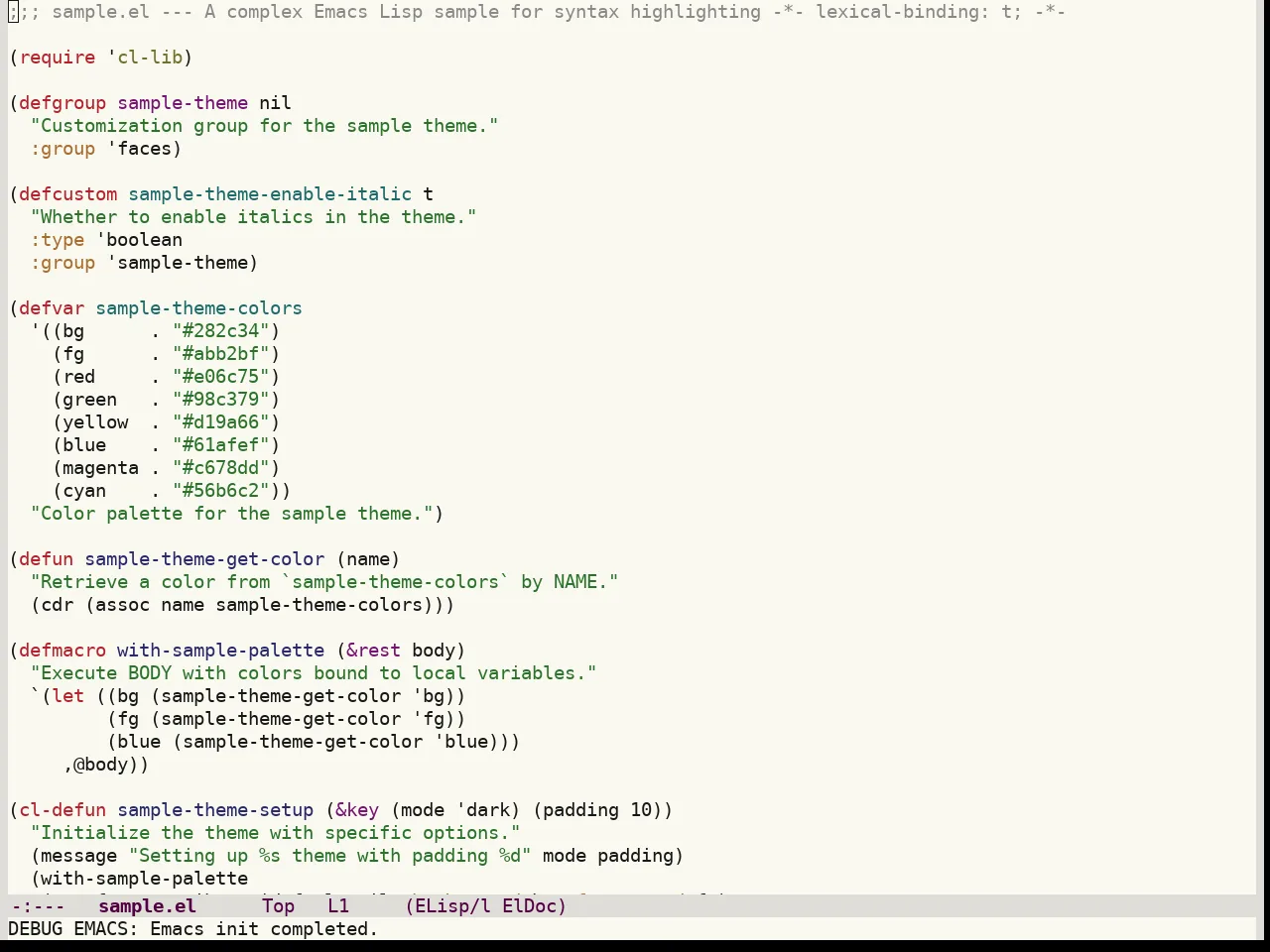Click the &rest keyword
The image size is (1270, 952).
pyautogui.click(x=373, y=651)
